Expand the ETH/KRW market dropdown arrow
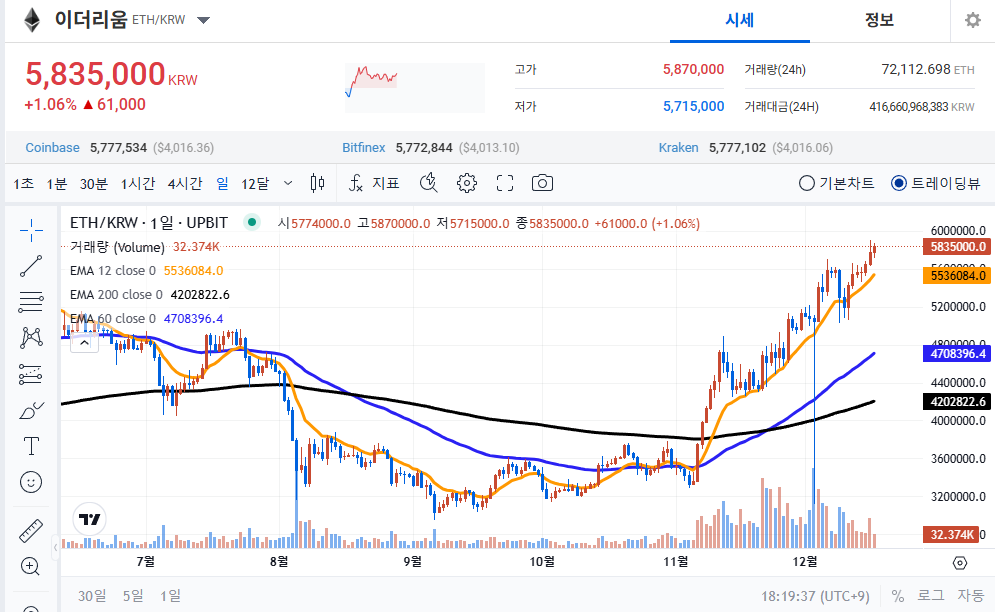Screen dimensions: 995x612 pyautogui.click(x=203, y=20)
